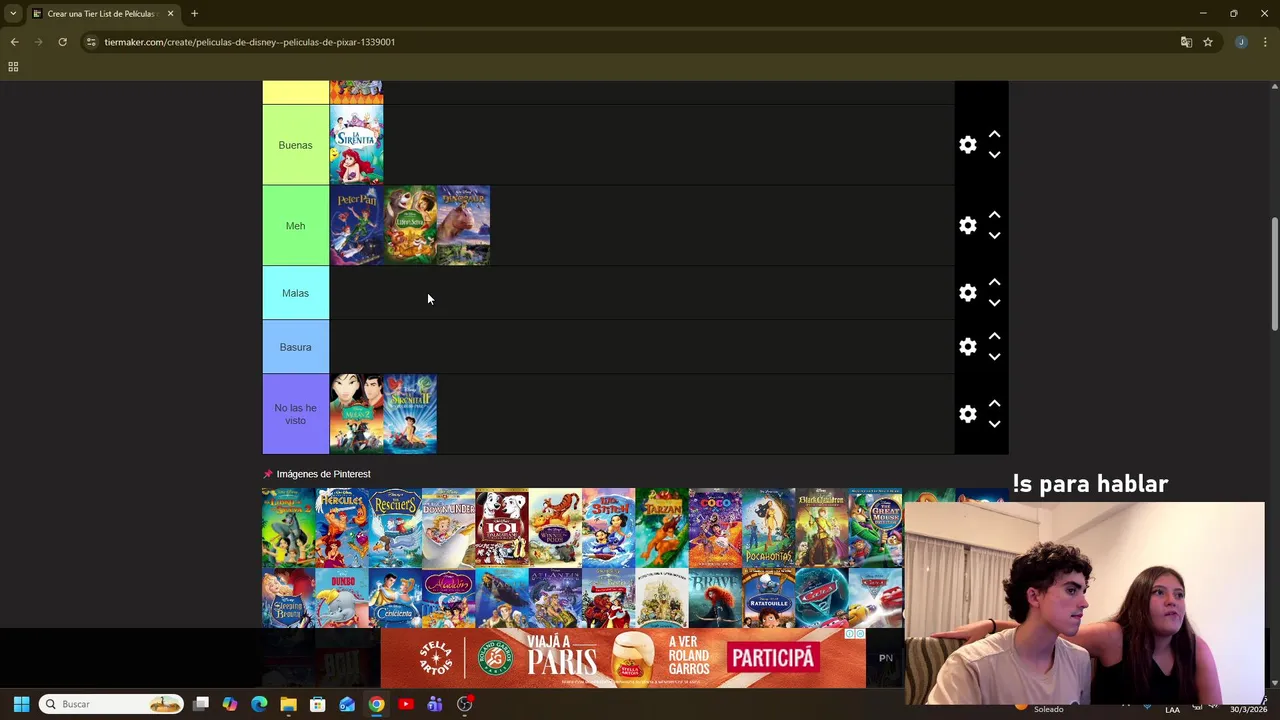Select the Dumbo poster
Image resolution: width=1280 pixels, height=720 pixels.
[x=342, y=598]
